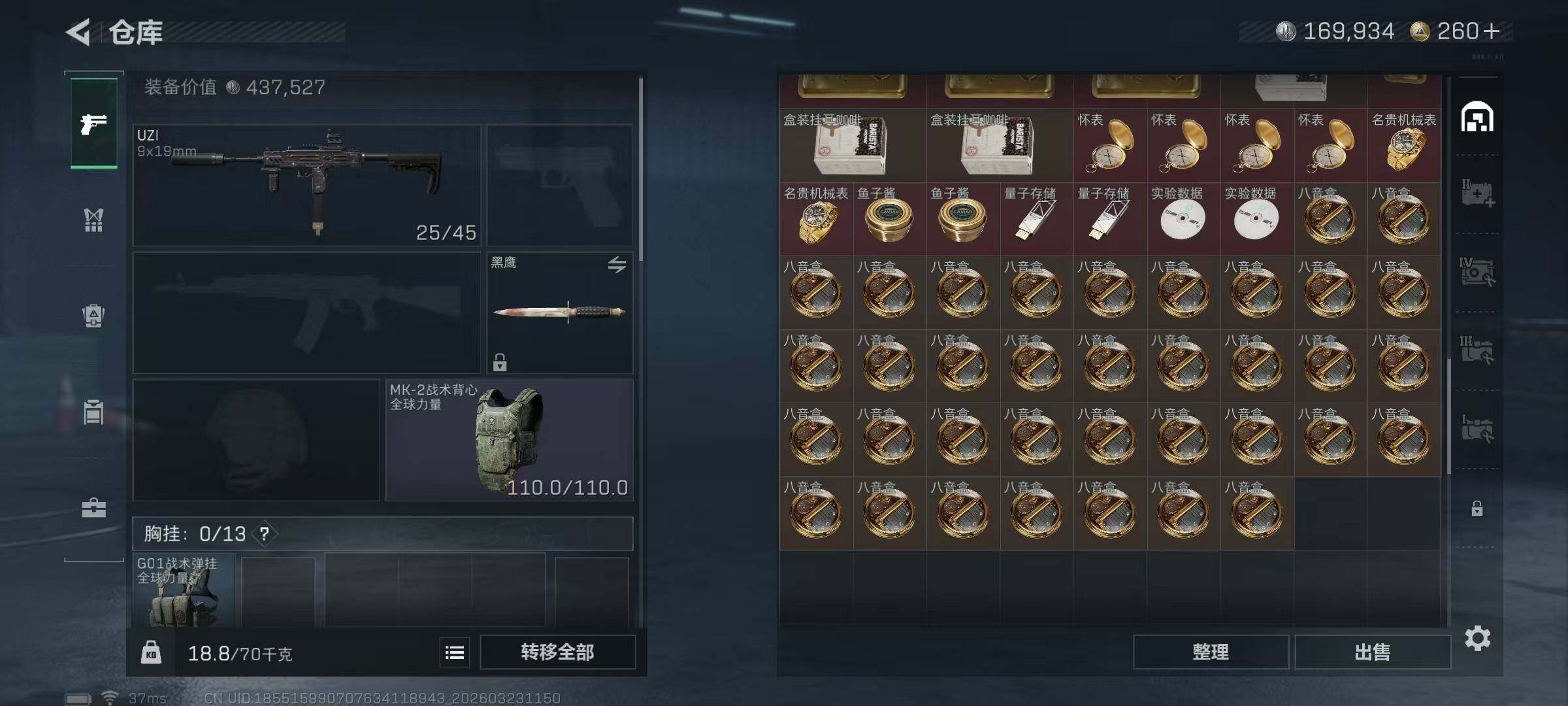The width and height of the screenshot is (1568, 706).
Task: Go back with the arrow beside 仓库
Action: tap(78, 32)
